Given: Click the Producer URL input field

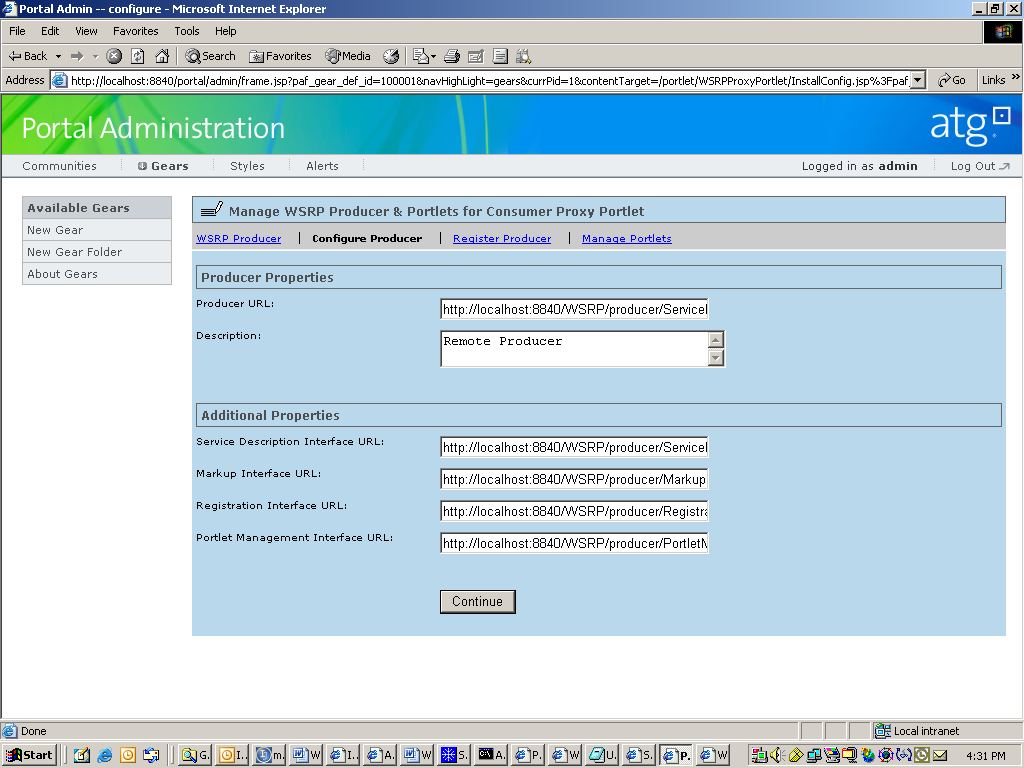Looking at the screenshot, I should 575,309.
